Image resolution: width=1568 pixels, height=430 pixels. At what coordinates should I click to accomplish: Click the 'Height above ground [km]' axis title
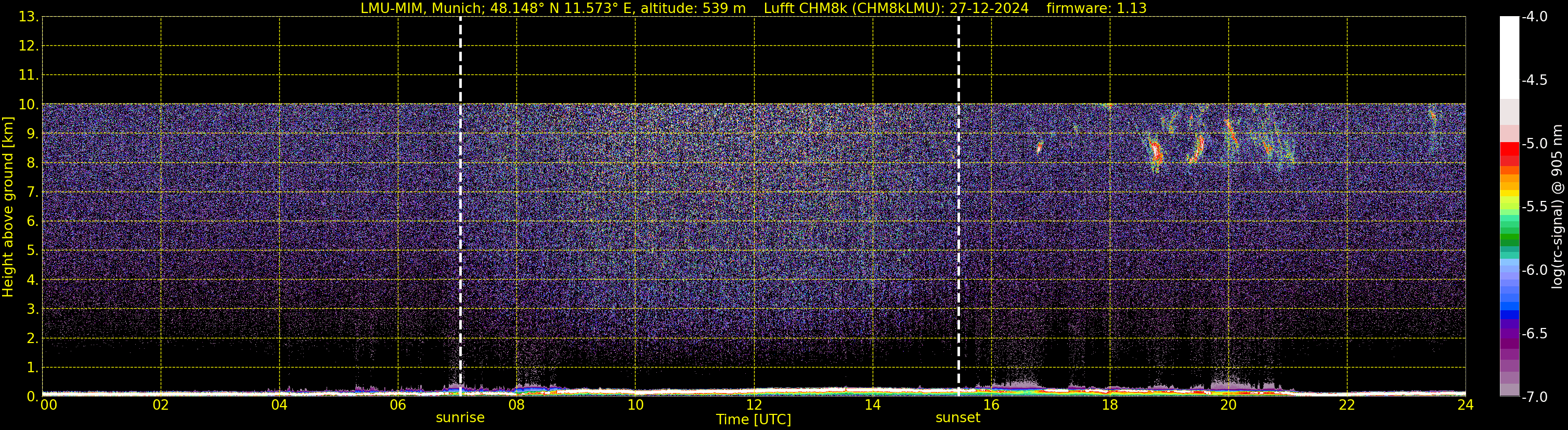[8, 207]
